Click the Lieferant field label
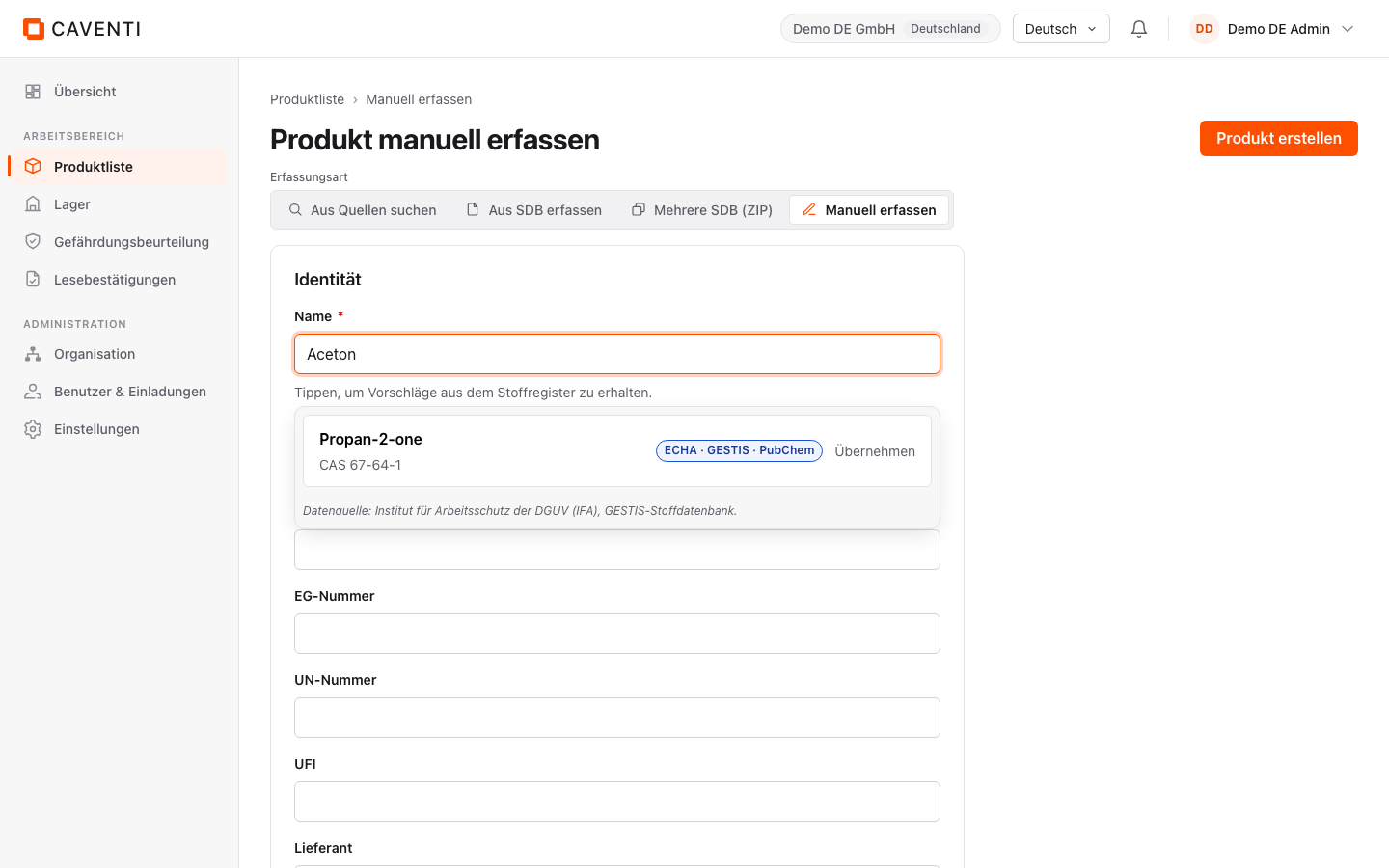This screenshot has width=1389, height=868. click(323, 848)
